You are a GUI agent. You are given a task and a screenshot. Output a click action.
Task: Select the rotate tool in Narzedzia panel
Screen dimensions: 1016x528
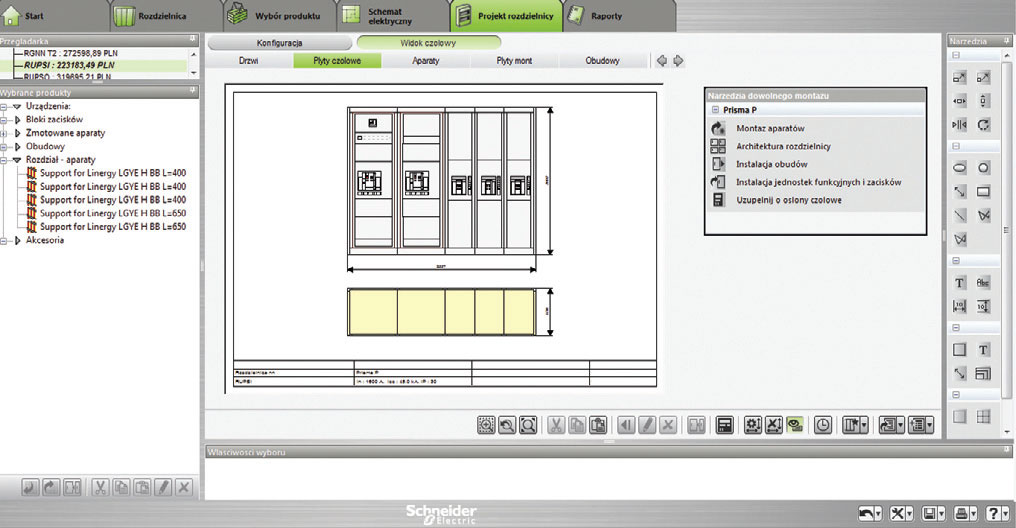pos(983,124)
